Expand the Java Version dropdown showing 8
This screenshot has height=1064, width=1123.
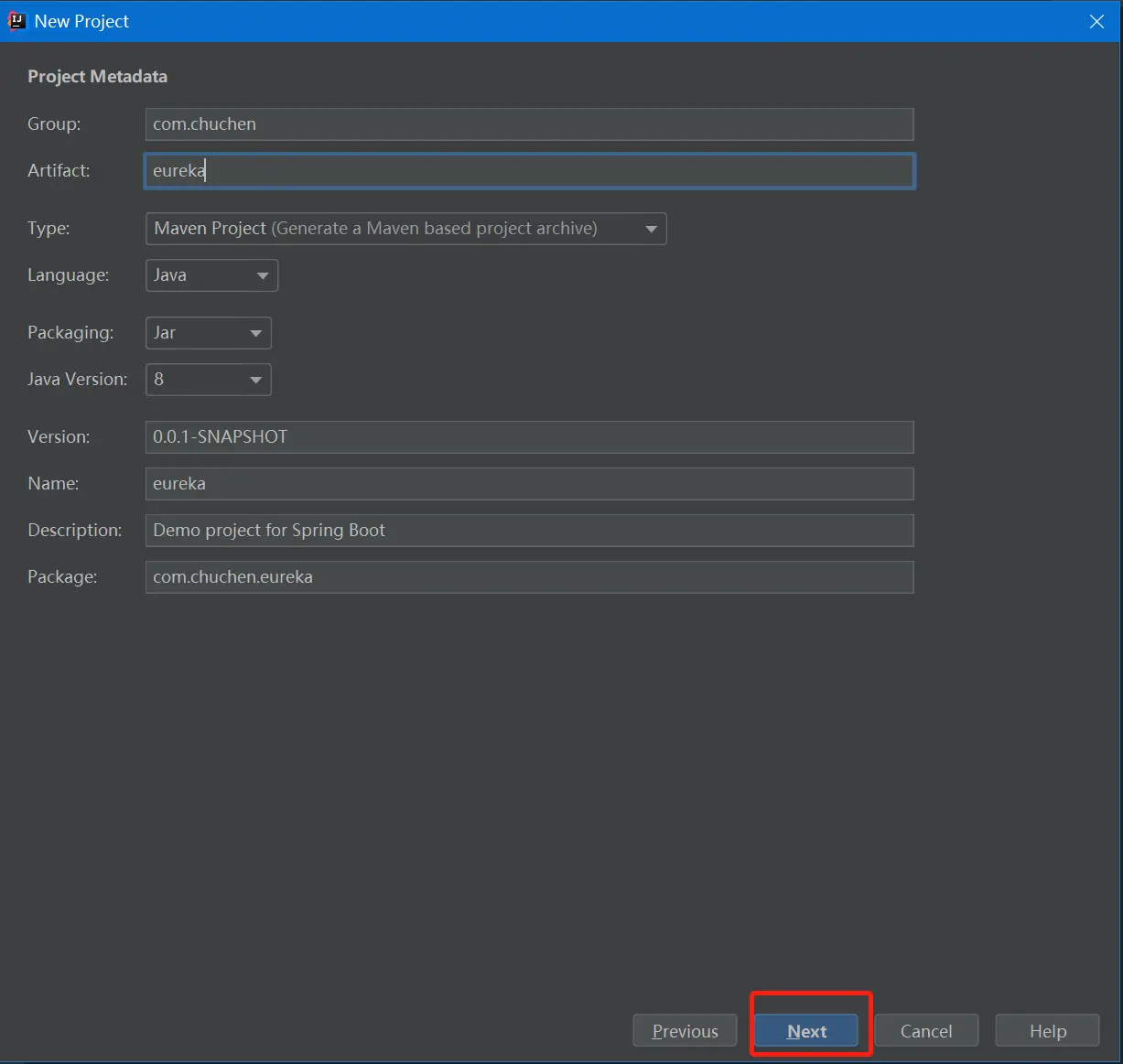209,380
